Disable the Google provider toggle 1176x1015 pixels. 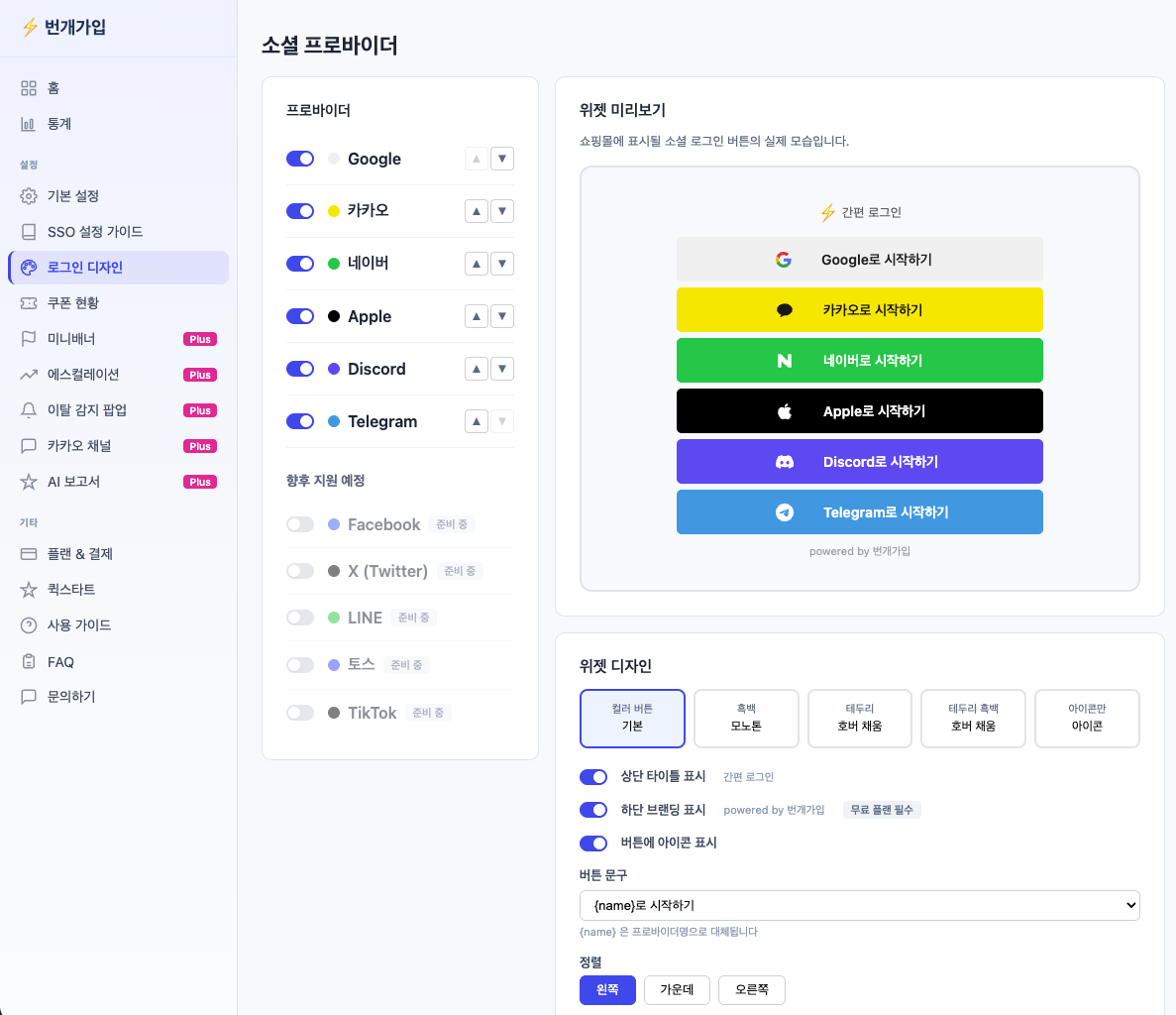coord(300,159)
